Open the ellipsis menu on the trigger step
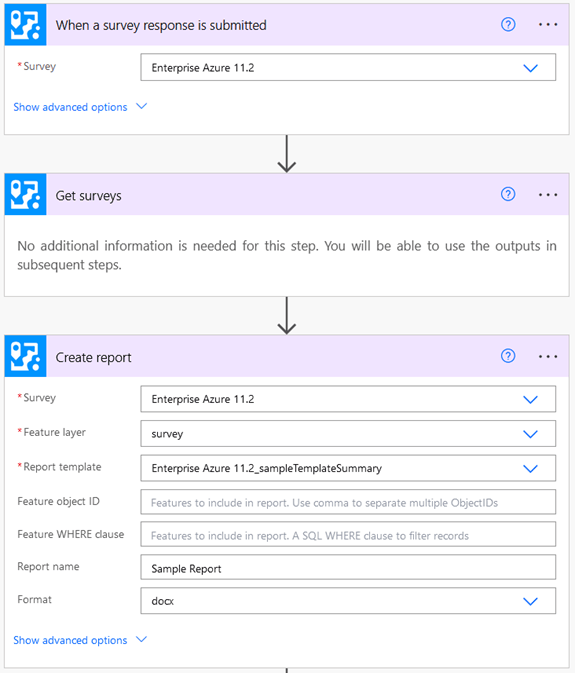This screenshot has height=673, width=575. click(x=548, y=25)
